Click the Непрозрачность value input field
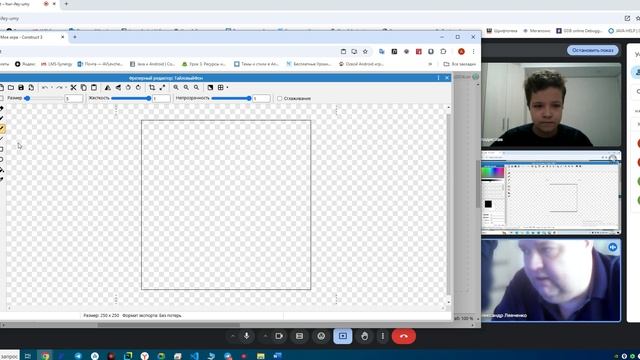Image resolution: width=640 pixels, height=360 pixels. point(261,98)
